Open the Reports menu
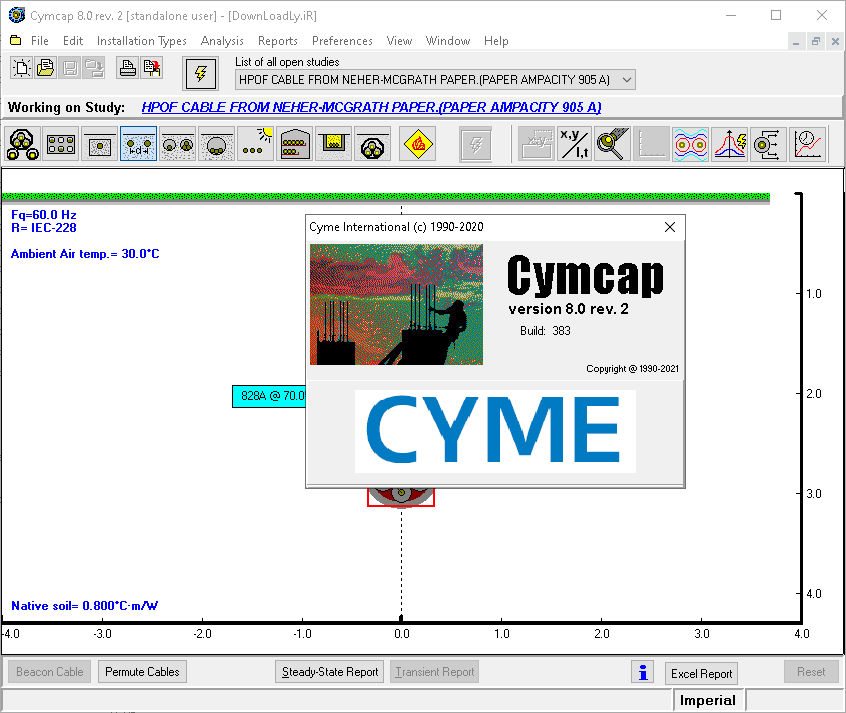 tap(277, 41)
